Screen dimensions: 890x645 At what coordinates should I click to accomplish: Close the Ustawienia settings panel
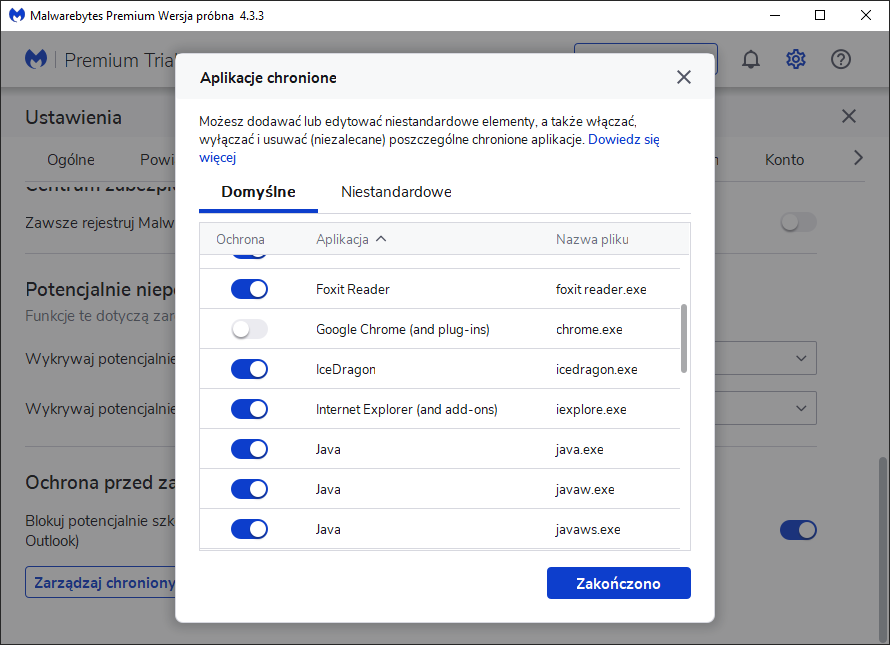point(849,116)
